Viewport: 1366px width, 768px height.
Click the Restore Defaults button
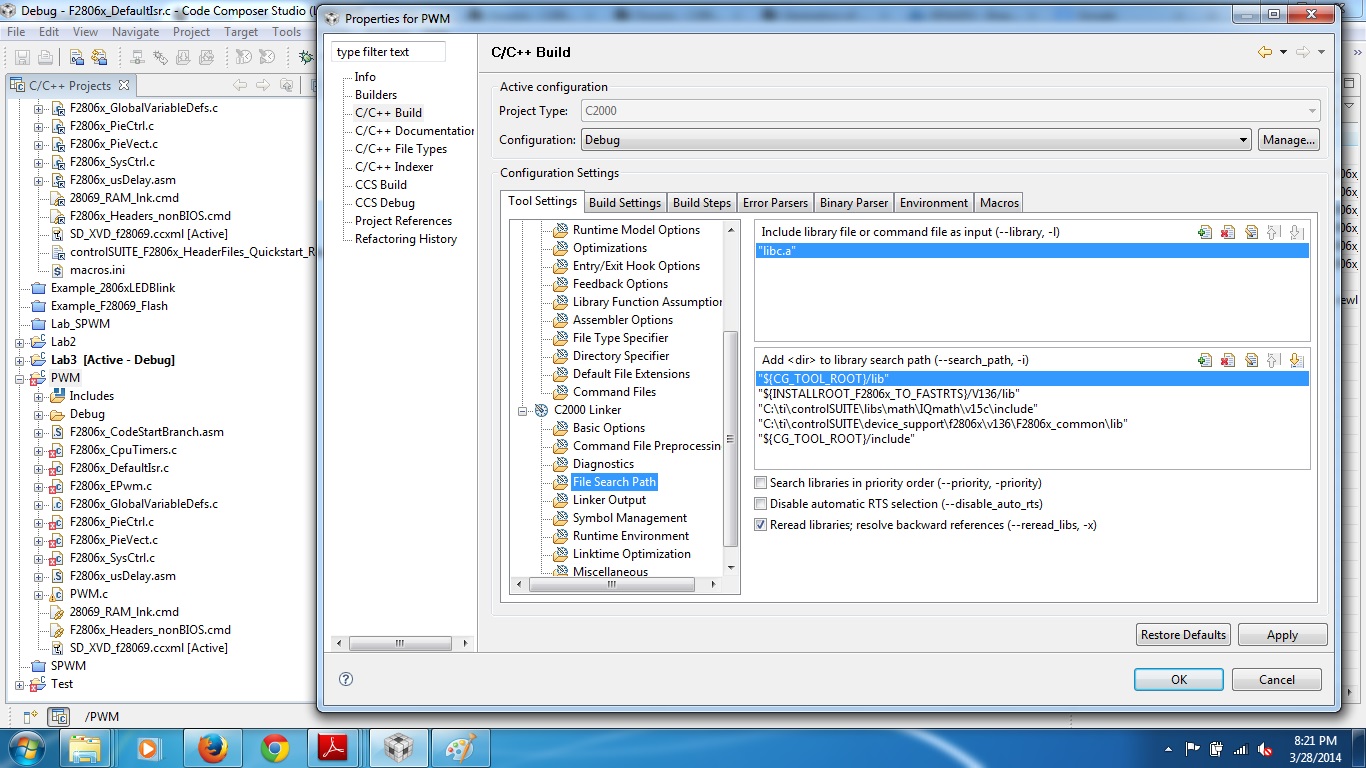click(1182, 634)
